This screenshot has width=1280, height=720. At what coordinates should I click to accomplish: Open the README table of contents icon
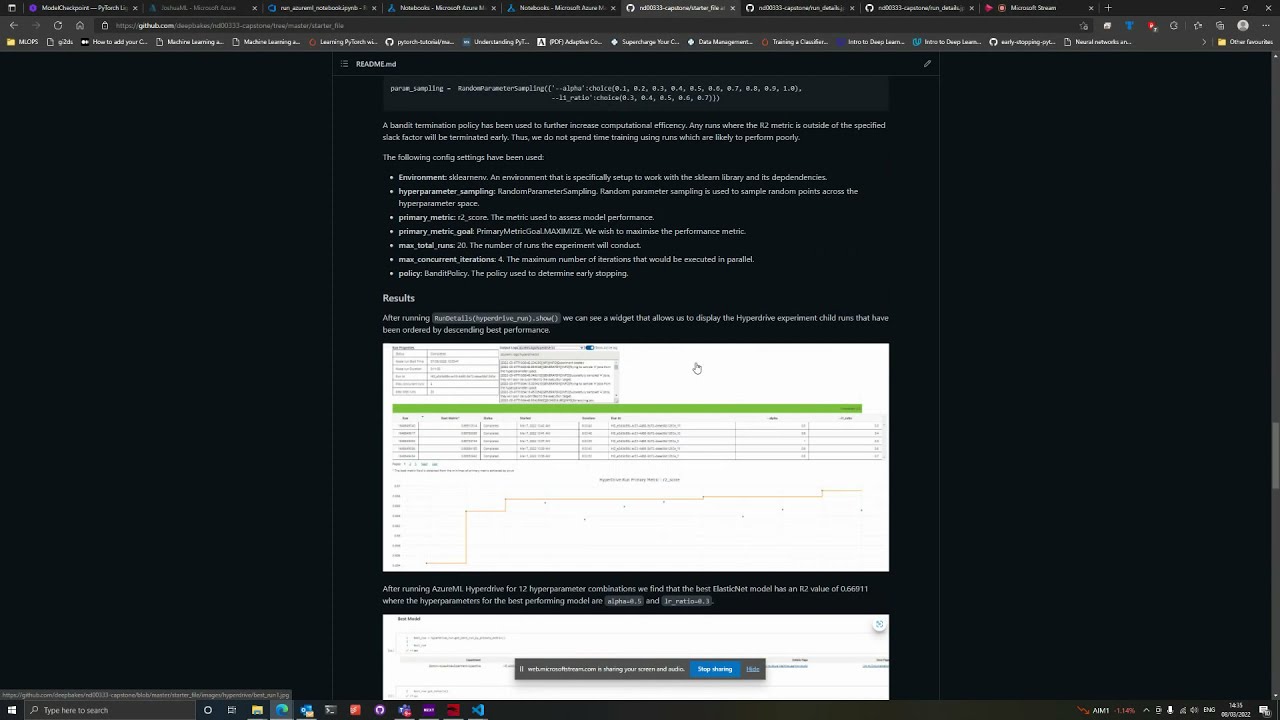coord(344,64)
